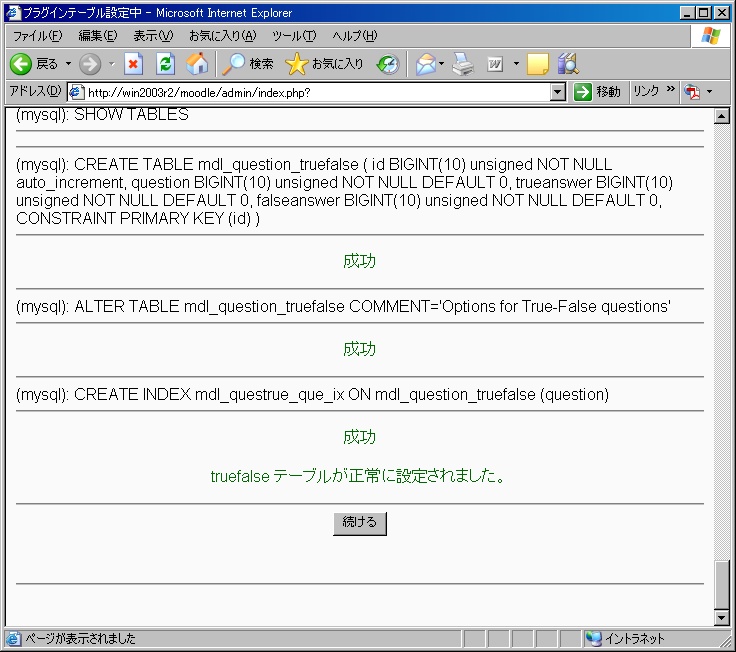Click the リンク links toolbar label

coord(646,91)
